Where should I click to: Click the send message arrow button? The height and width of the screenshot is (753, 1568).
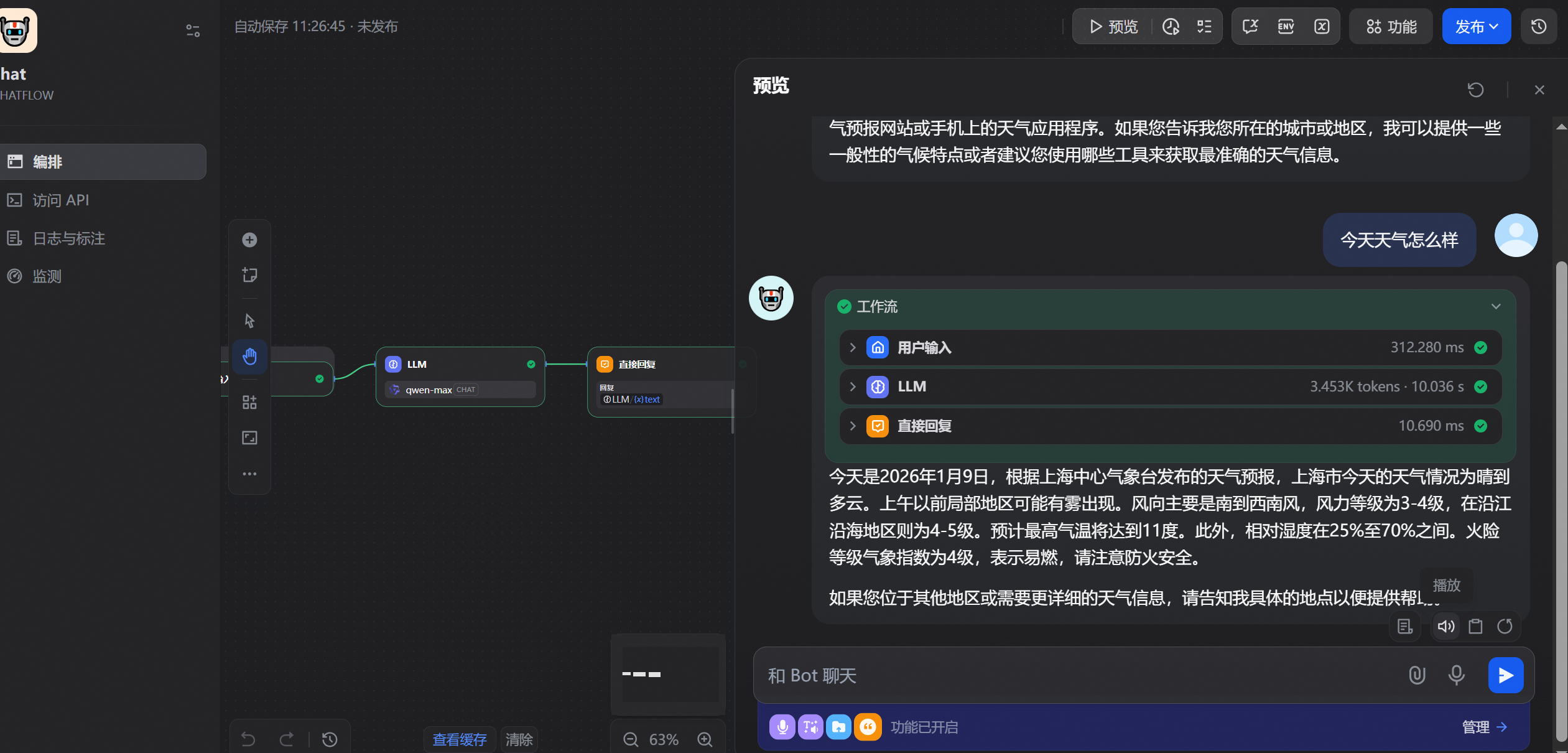(1505, 675)
